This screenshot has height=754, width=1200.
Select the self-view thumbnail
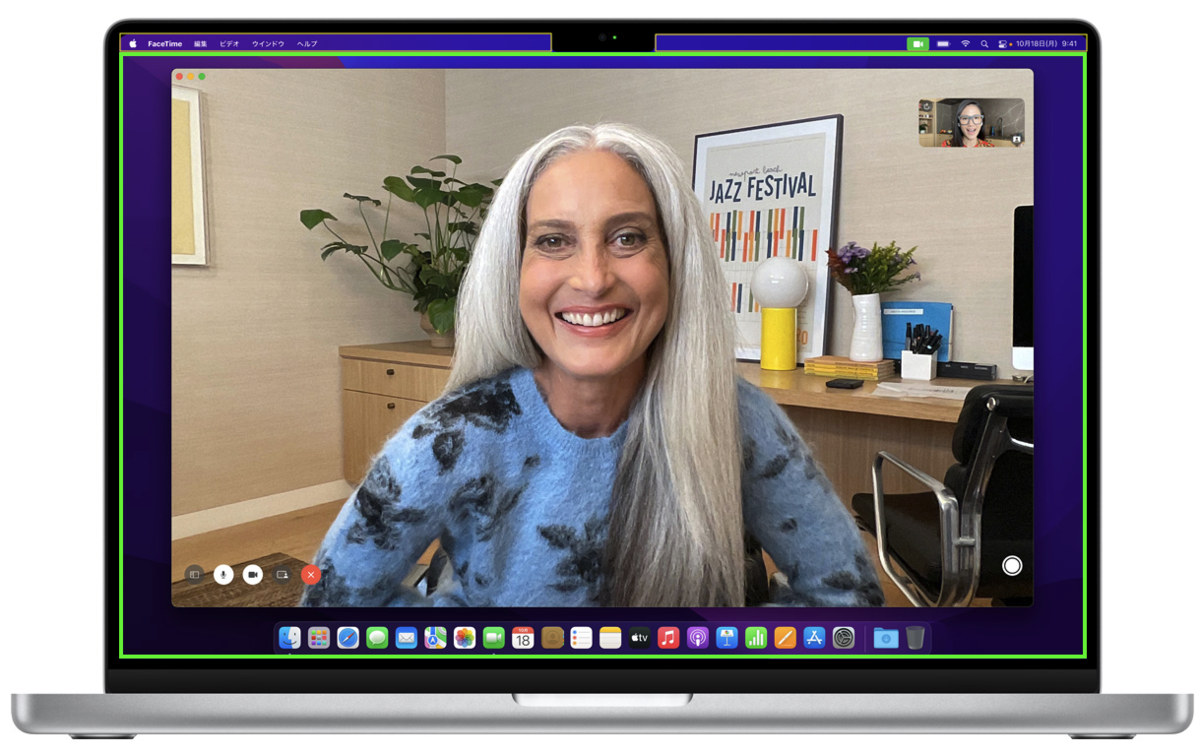coord(971,122)
